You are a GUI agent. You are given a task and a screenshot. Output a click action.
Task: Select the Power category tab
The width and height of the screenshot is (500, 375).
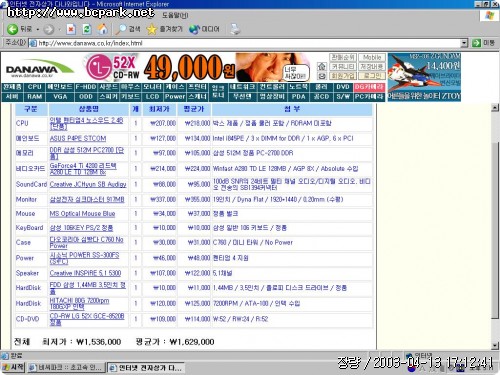tap(175, 97)
